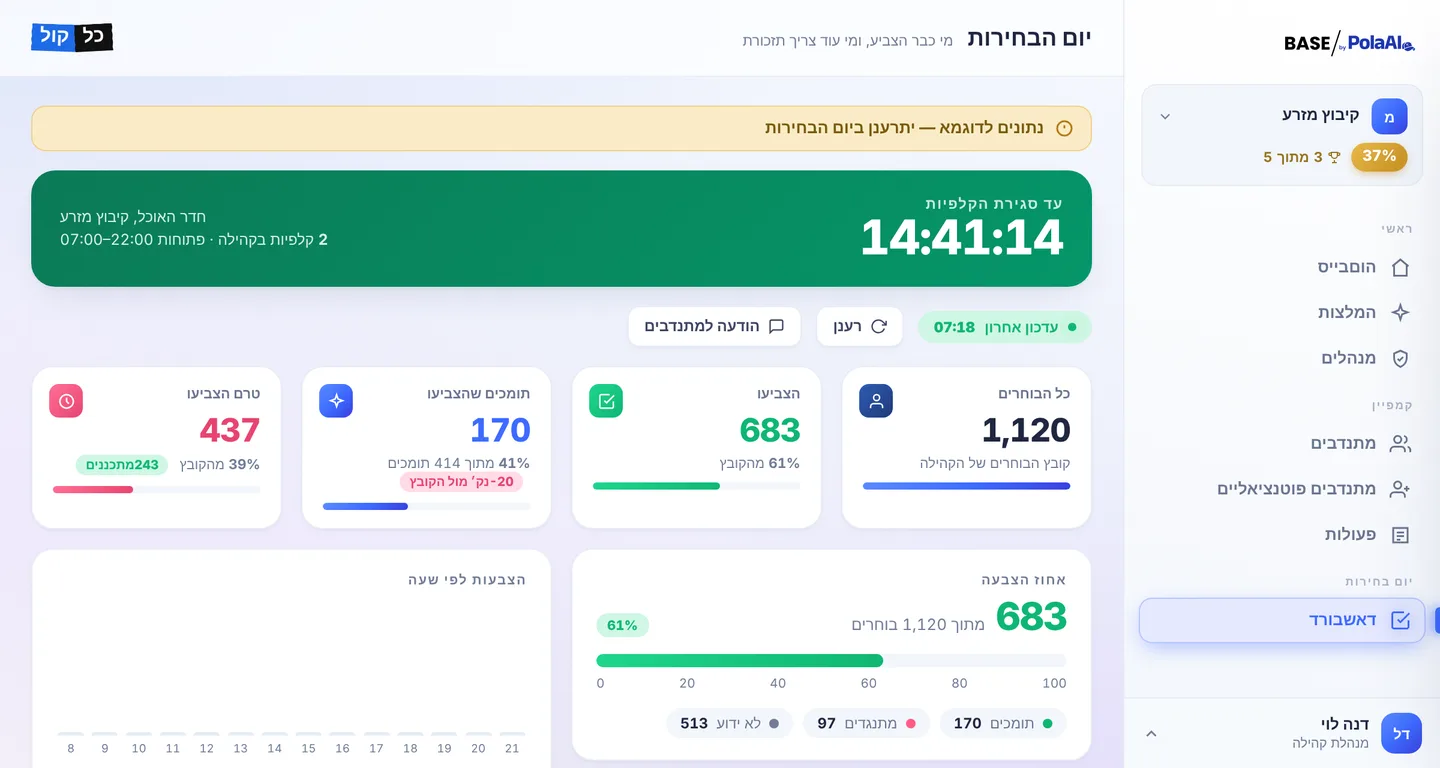
Task: Click the מתנגדים 97 chip
Action: click(x=866, y=723)
